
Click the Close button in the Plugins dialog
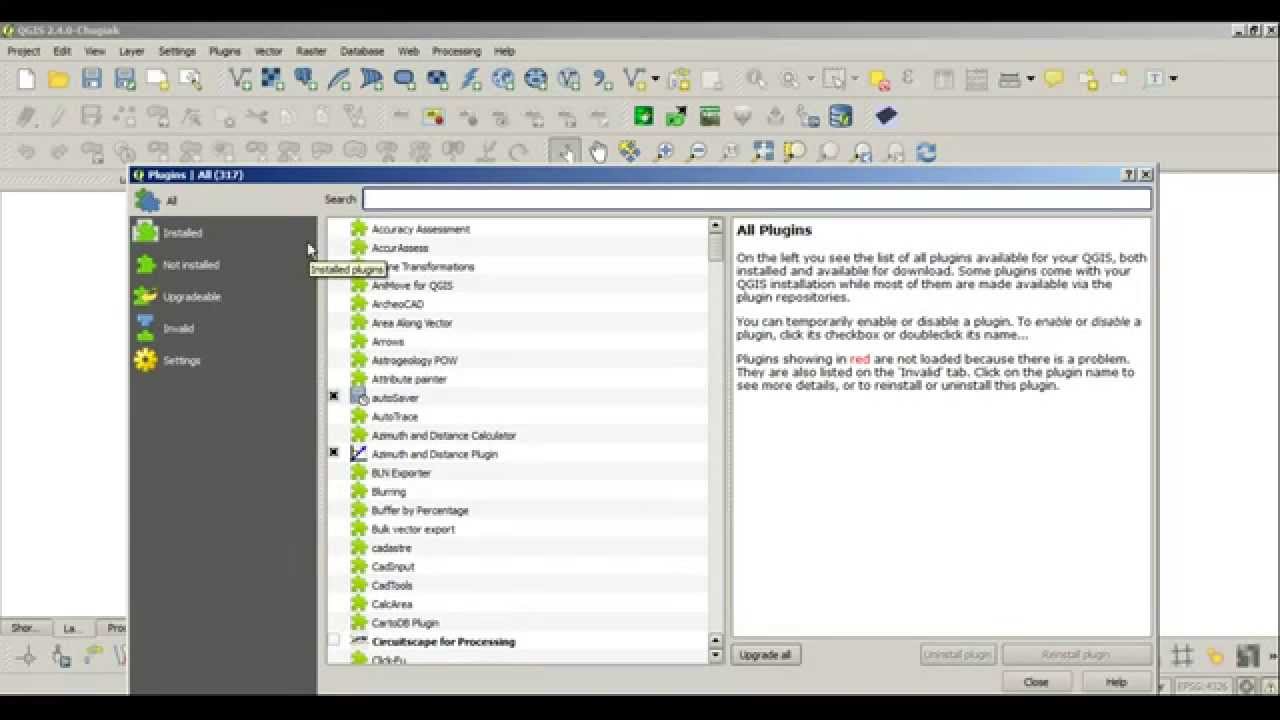tap(1036, 682)
